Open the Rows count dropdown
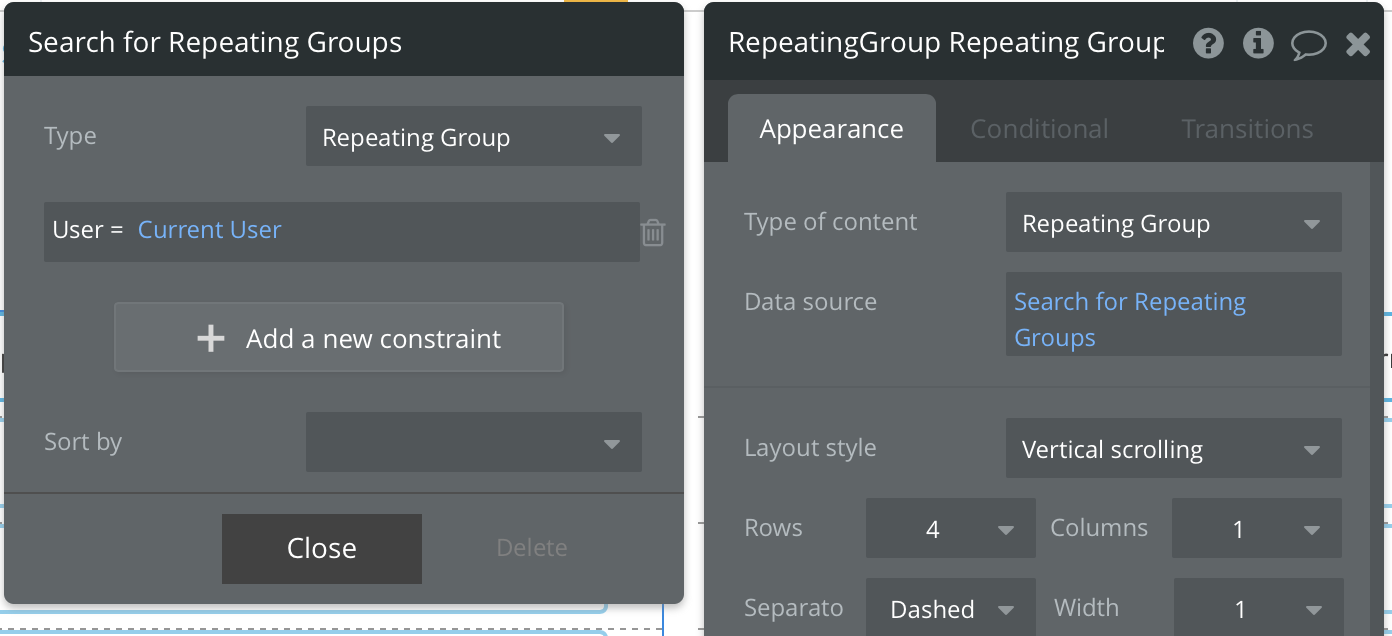 tap(950, 529)
